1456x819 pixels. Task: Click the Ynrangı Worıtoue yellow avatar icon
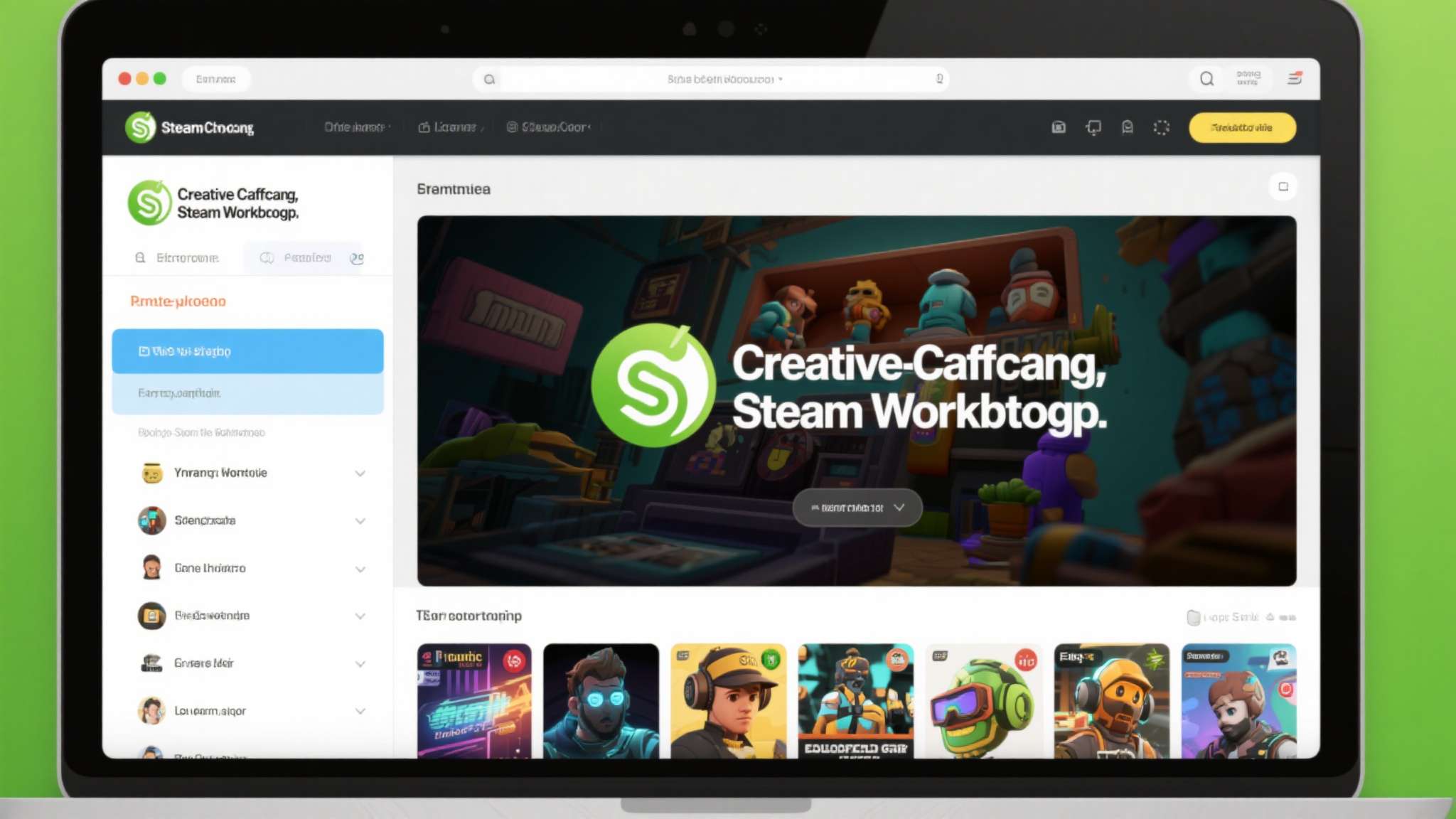[x=151, y=473]
